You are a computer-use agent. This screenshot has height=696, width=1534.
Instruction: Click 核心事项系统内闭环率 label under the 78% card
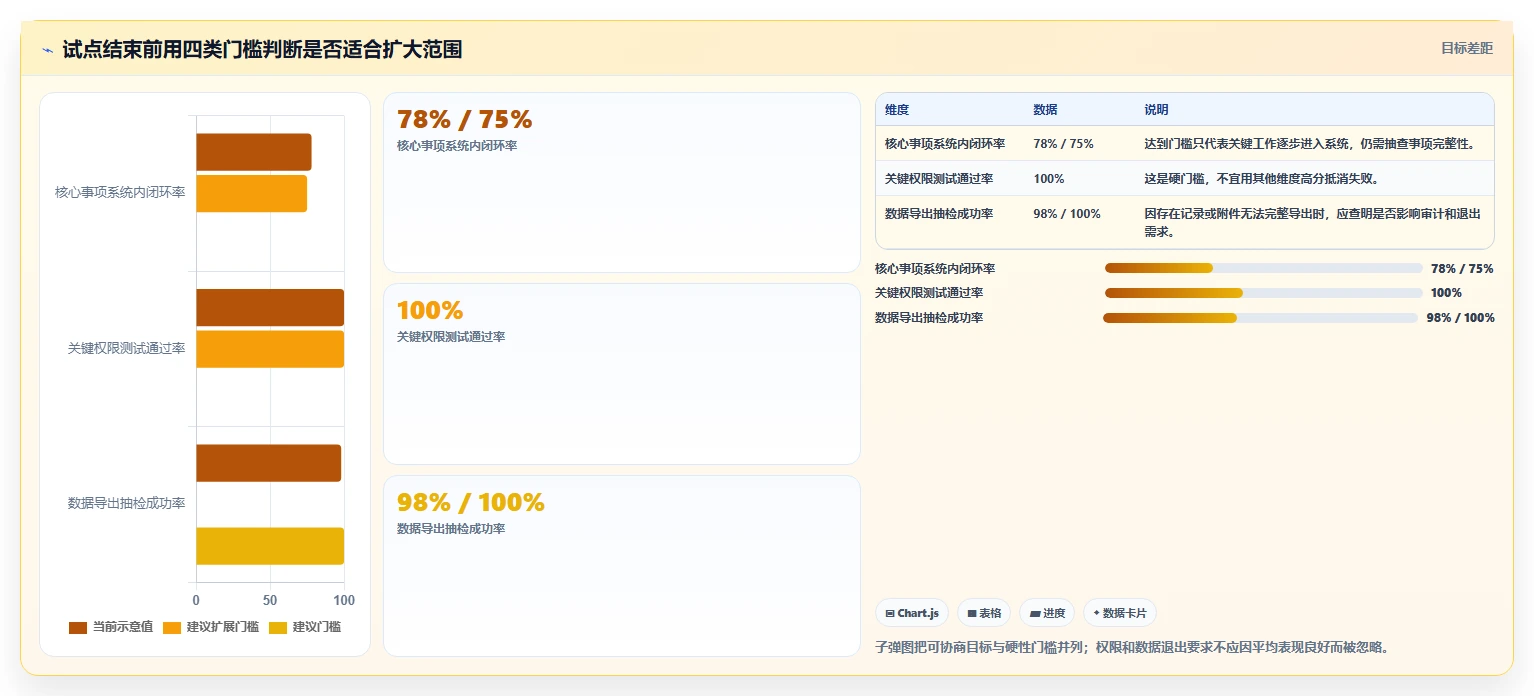click(x=457, y=146)
